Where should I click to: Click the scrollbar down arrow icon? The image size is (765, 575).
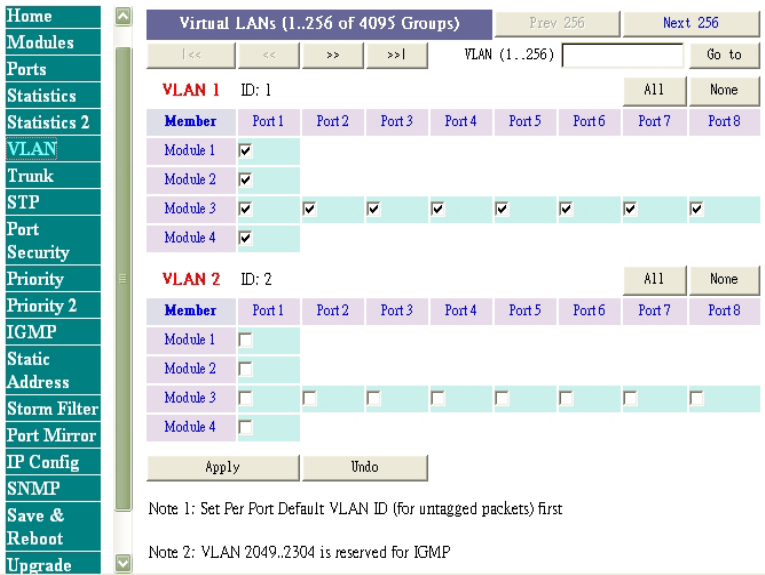click(123, 563)
